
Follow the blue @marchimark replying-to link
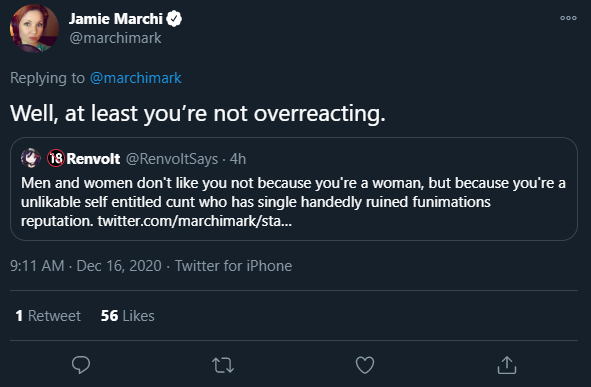(x=136, y=78)
